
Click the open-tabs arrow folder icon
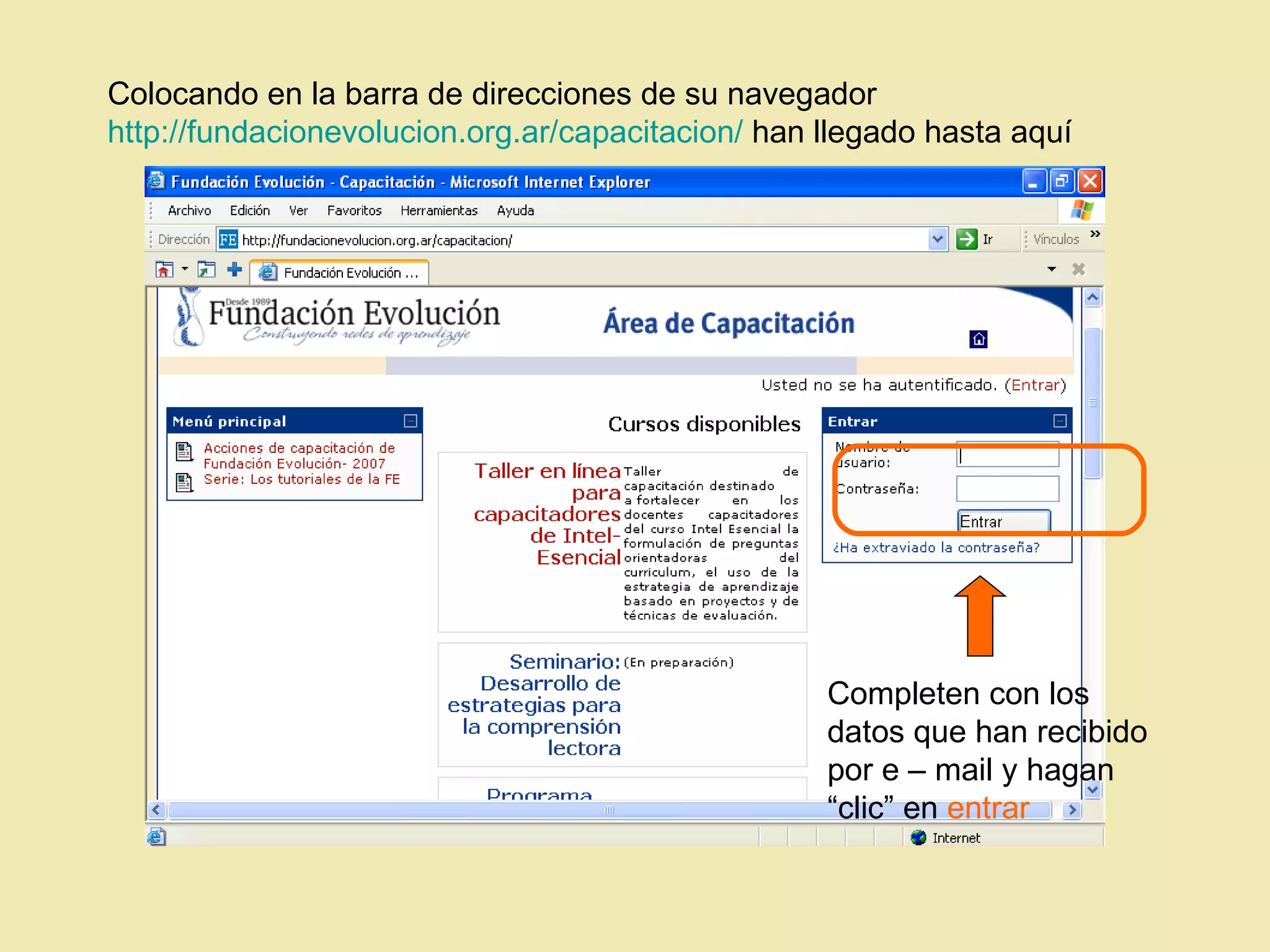point(206,270)
